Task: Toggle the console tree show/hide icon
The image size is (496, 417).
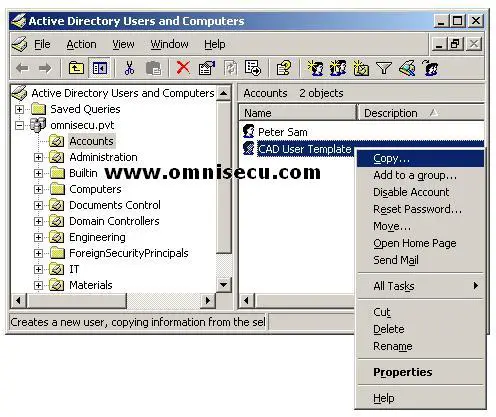Action: (x=99, y=68)
